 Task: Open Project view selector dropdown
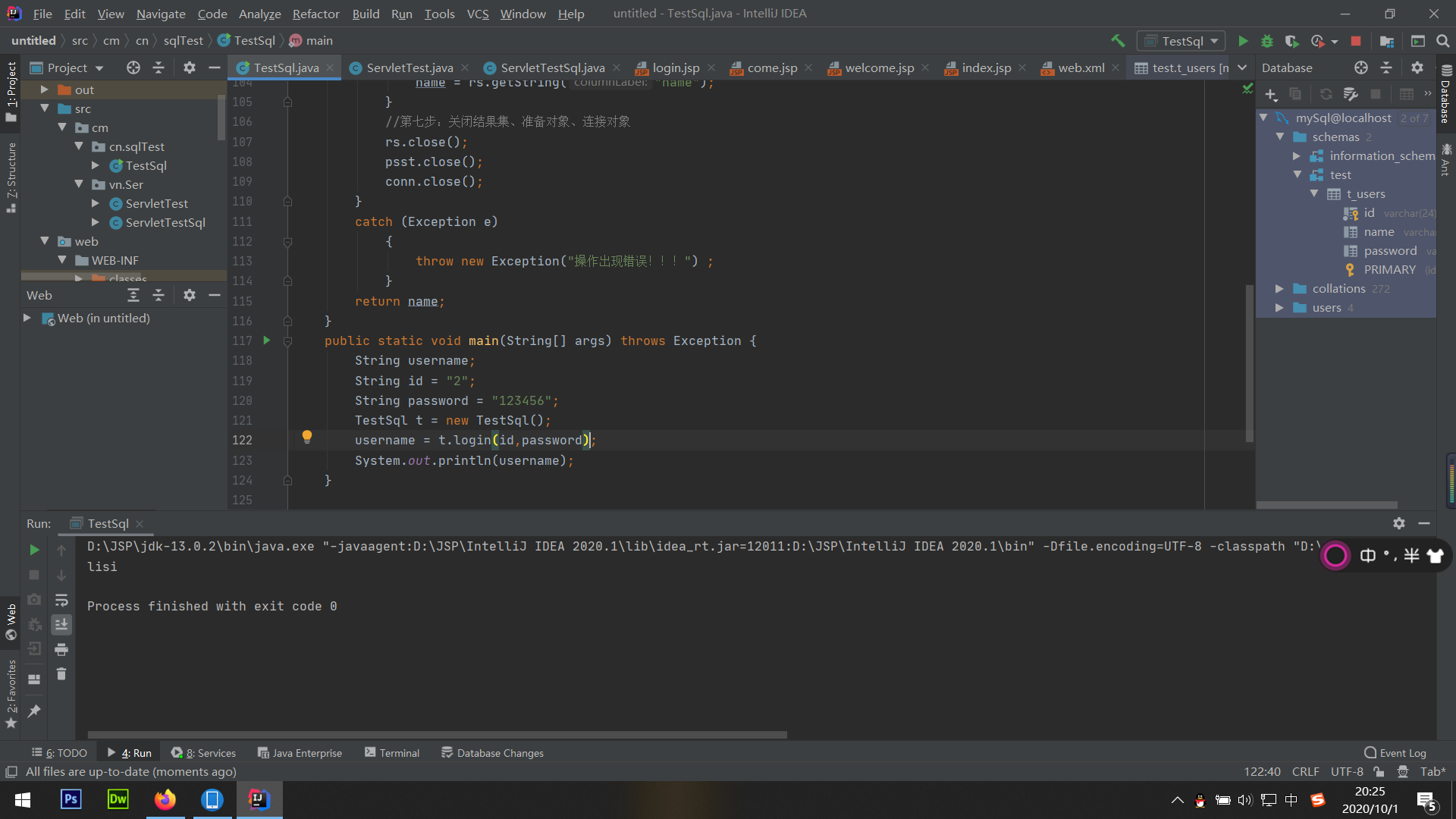(67, 67)
